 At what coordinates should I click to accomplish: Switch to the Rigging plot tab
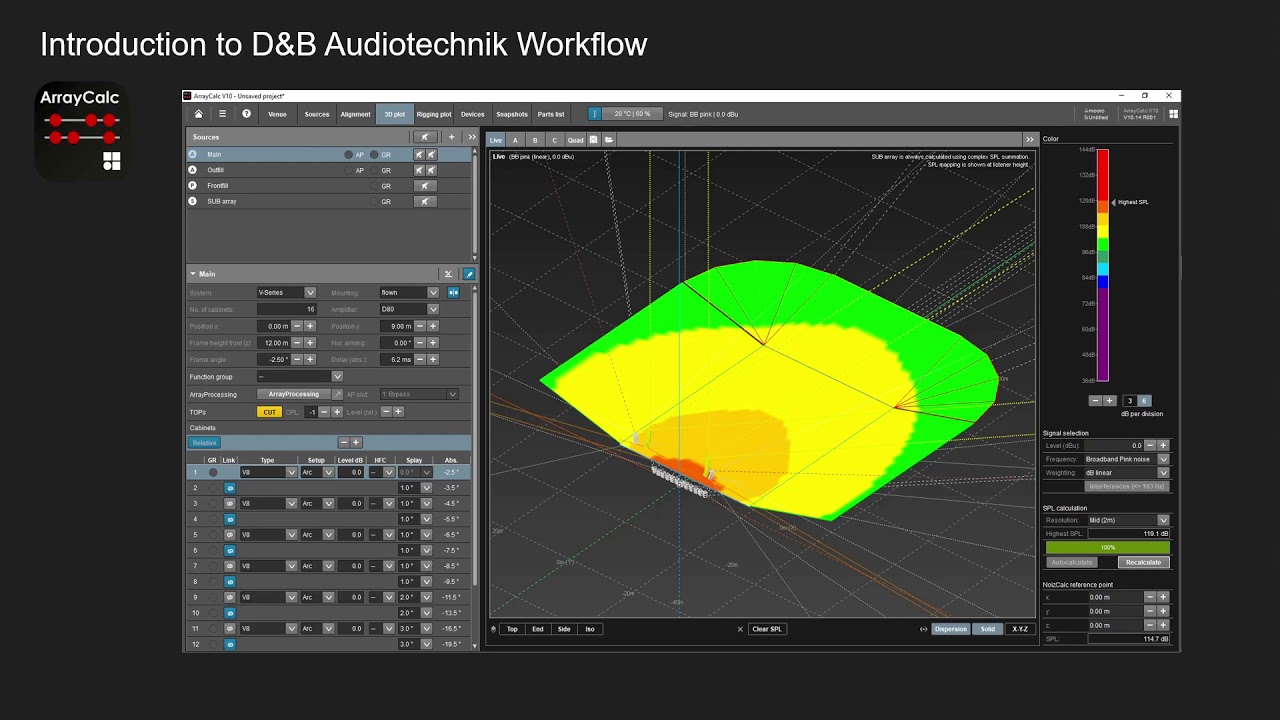click(434, 114)
